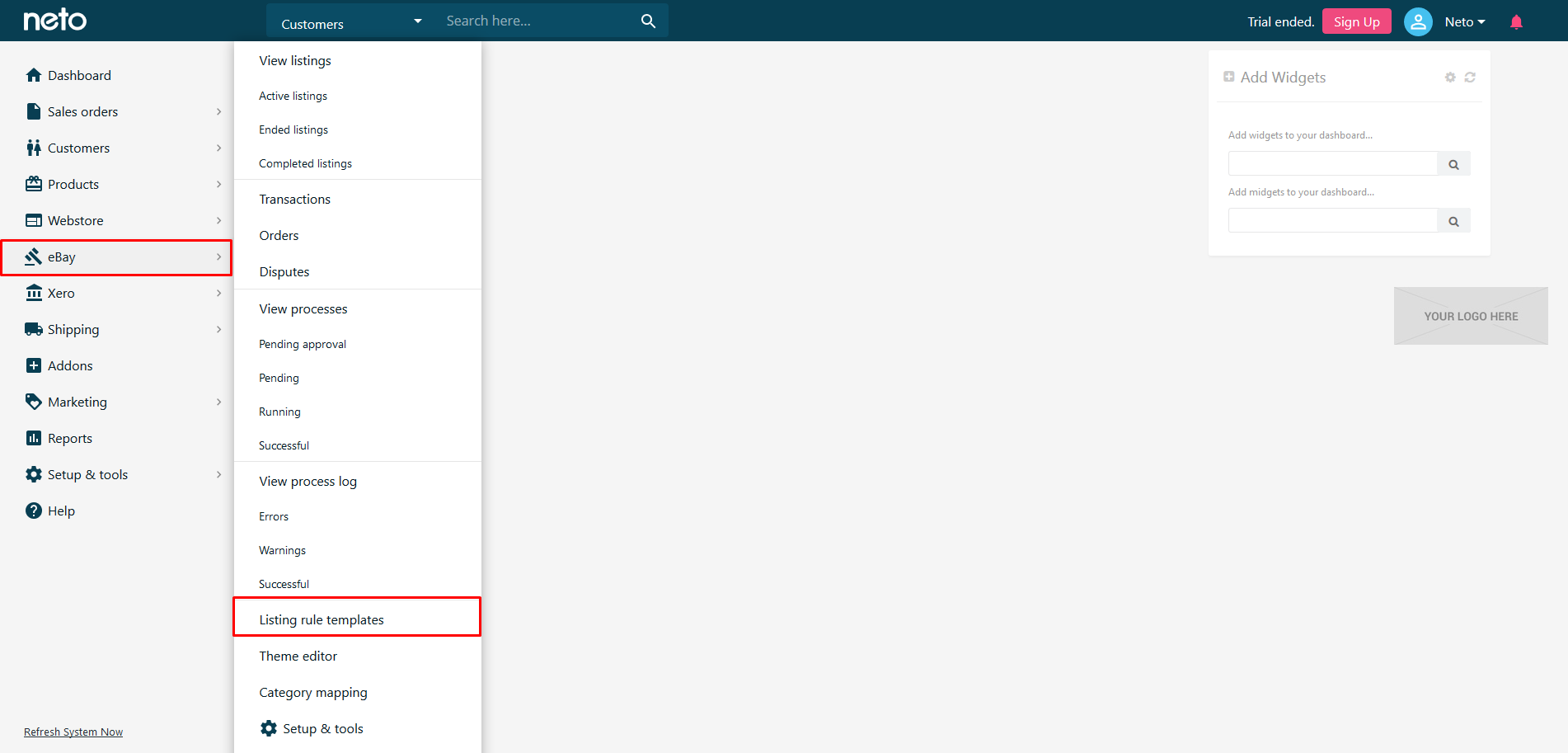This screenshot has width=1568, height=753.
Task: Click the second widget search magnifier button
Action: click(1453, 221)
